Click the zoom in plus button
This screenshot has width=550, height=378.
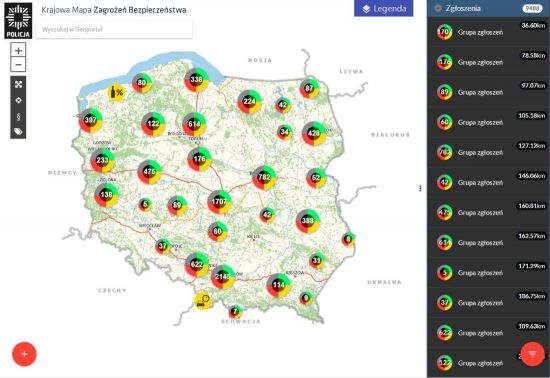(18, 50)
